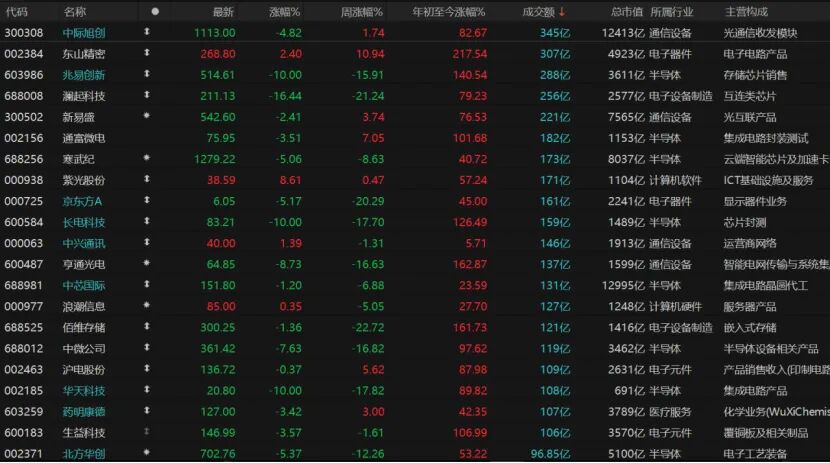Click the 最新 price column header
Screen dimensions: 830x463
223,12
